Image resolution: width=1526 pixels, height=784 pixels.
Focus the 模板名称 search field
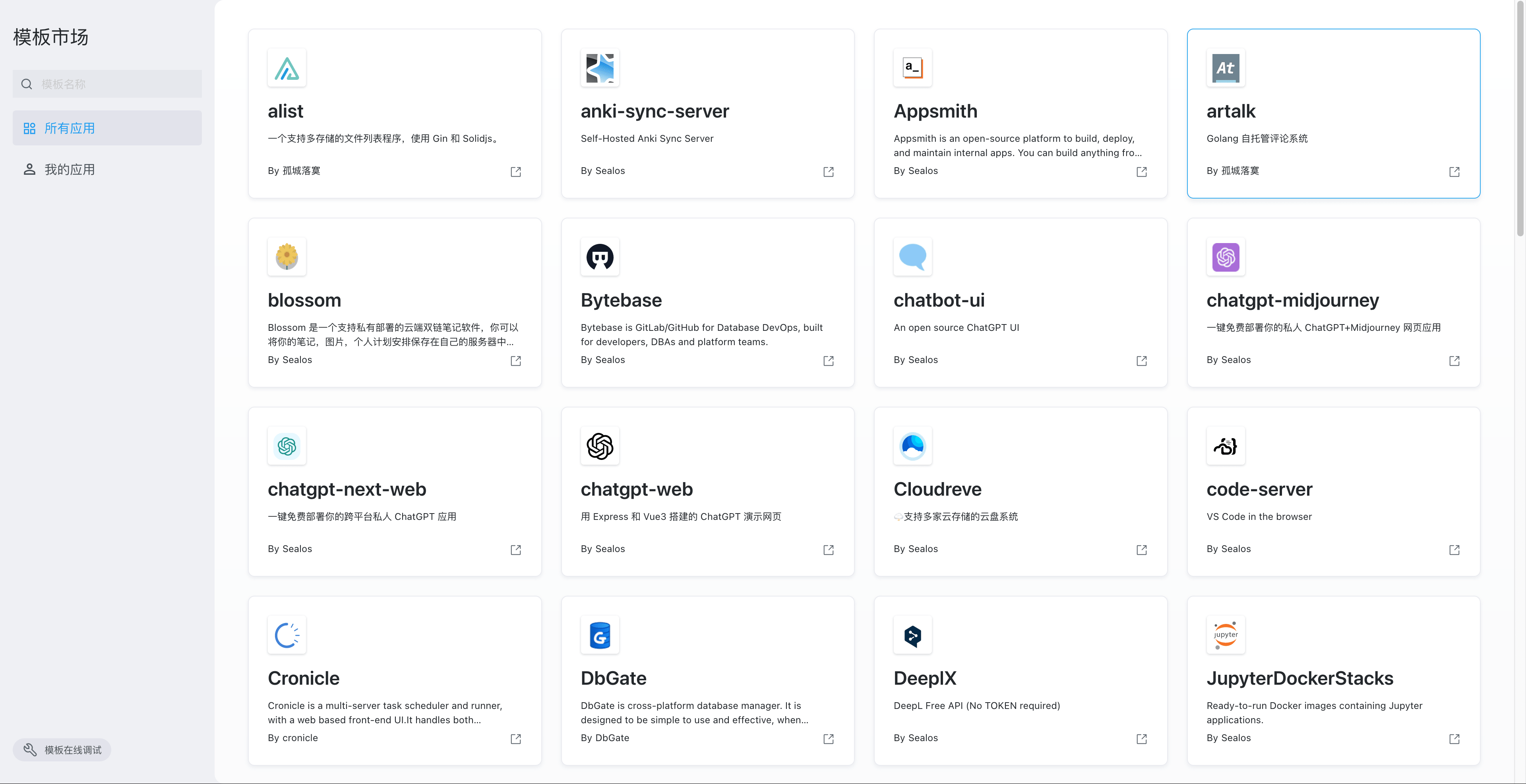coord(107,84)
